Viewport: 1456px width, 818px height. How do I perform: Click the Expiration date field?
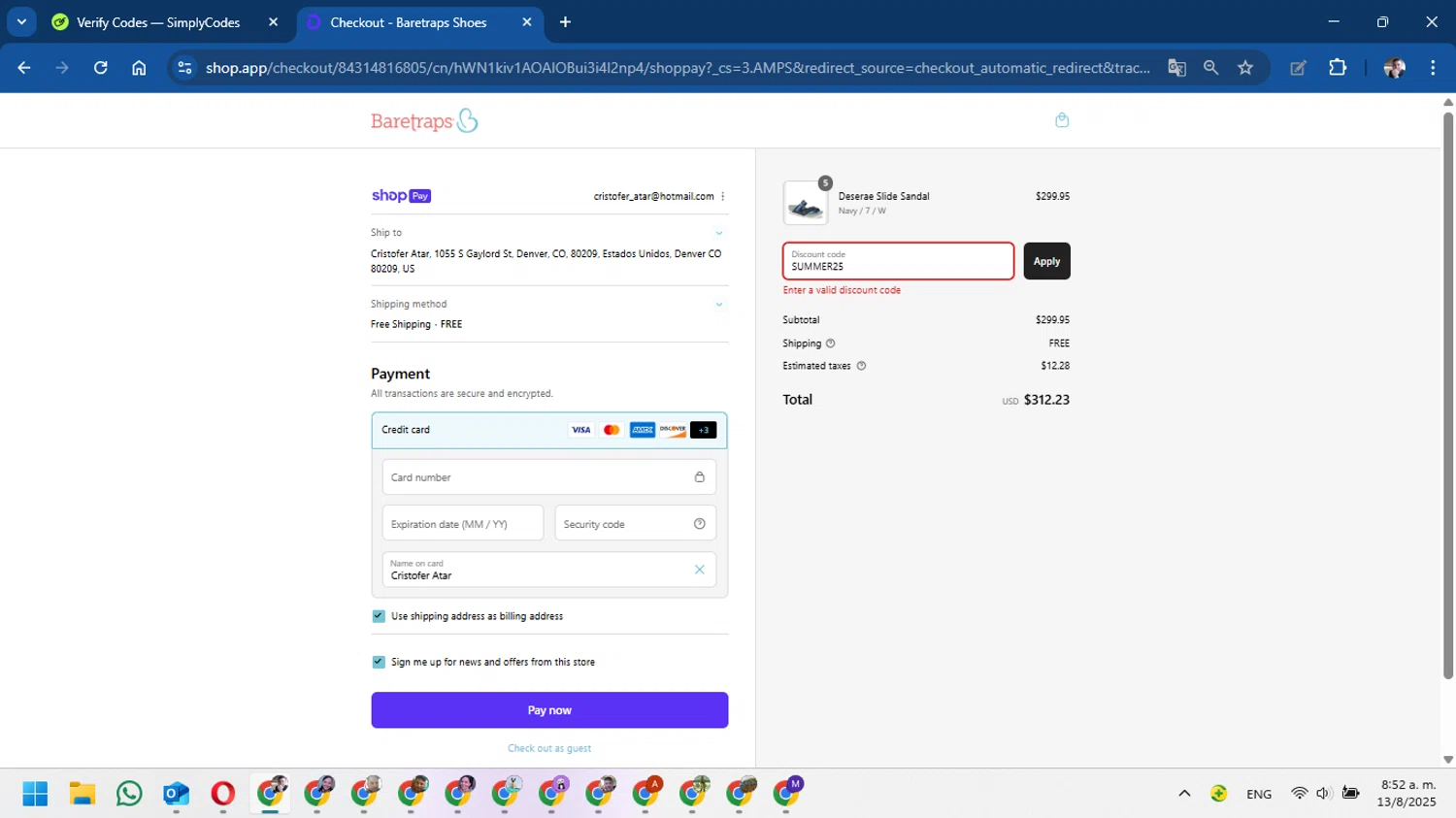tap(463, 524)
